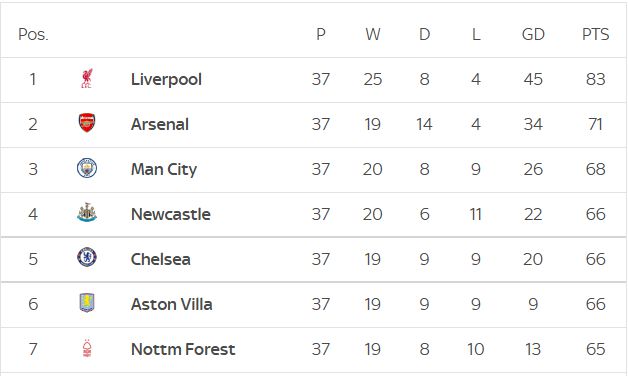Click the Pos. column header

pyautogui.click(x=33, y=34)
